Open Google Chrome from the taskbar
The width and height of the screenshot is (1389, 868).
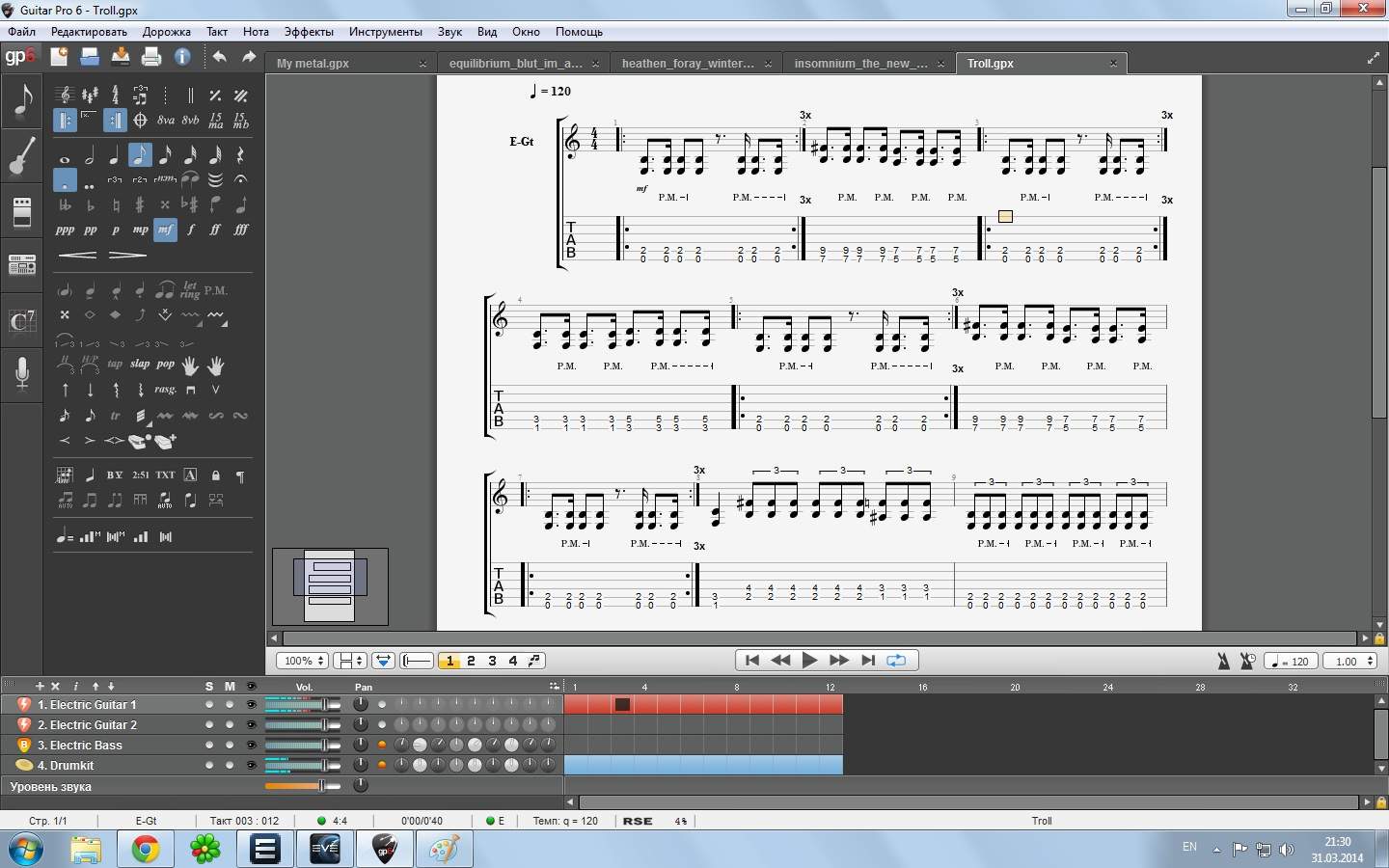pos(146,849)
